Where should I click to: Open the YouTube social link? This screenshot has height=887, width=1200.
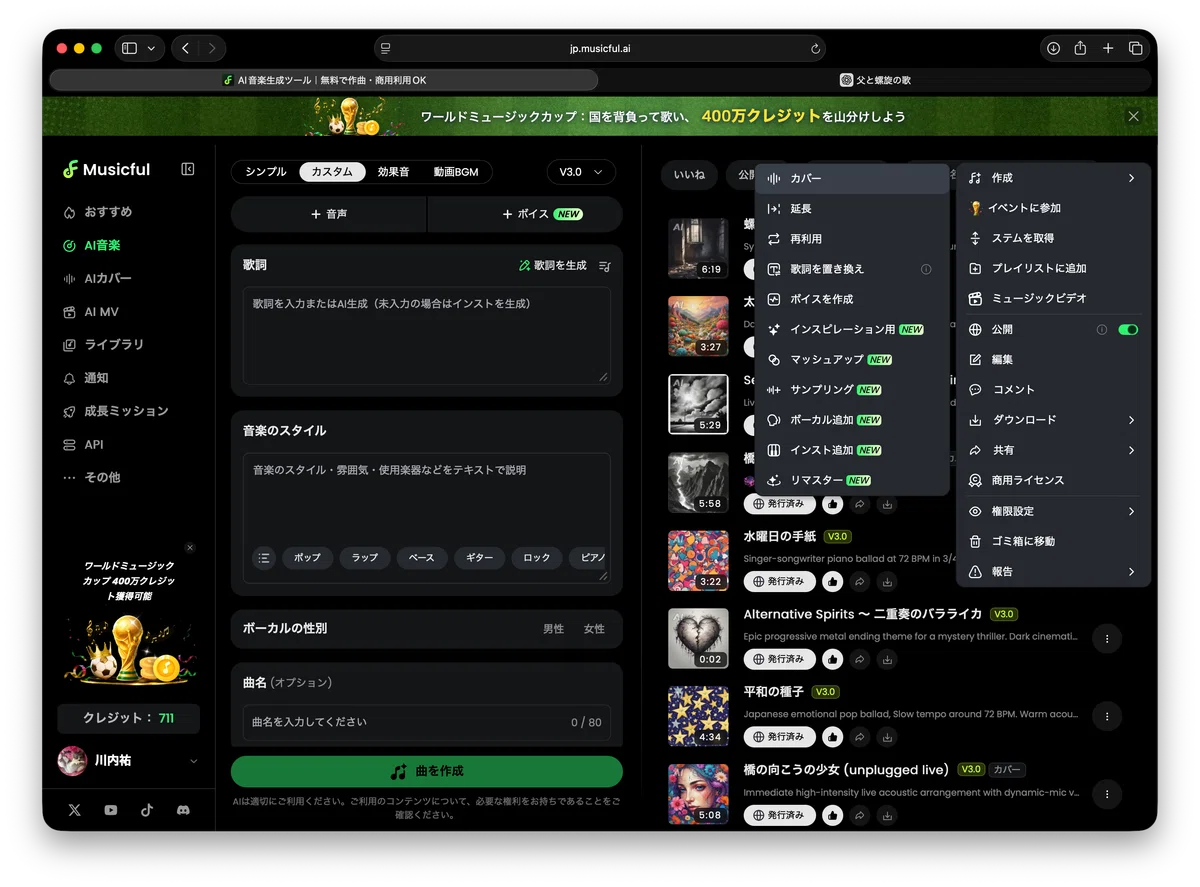tap(111, 810)
